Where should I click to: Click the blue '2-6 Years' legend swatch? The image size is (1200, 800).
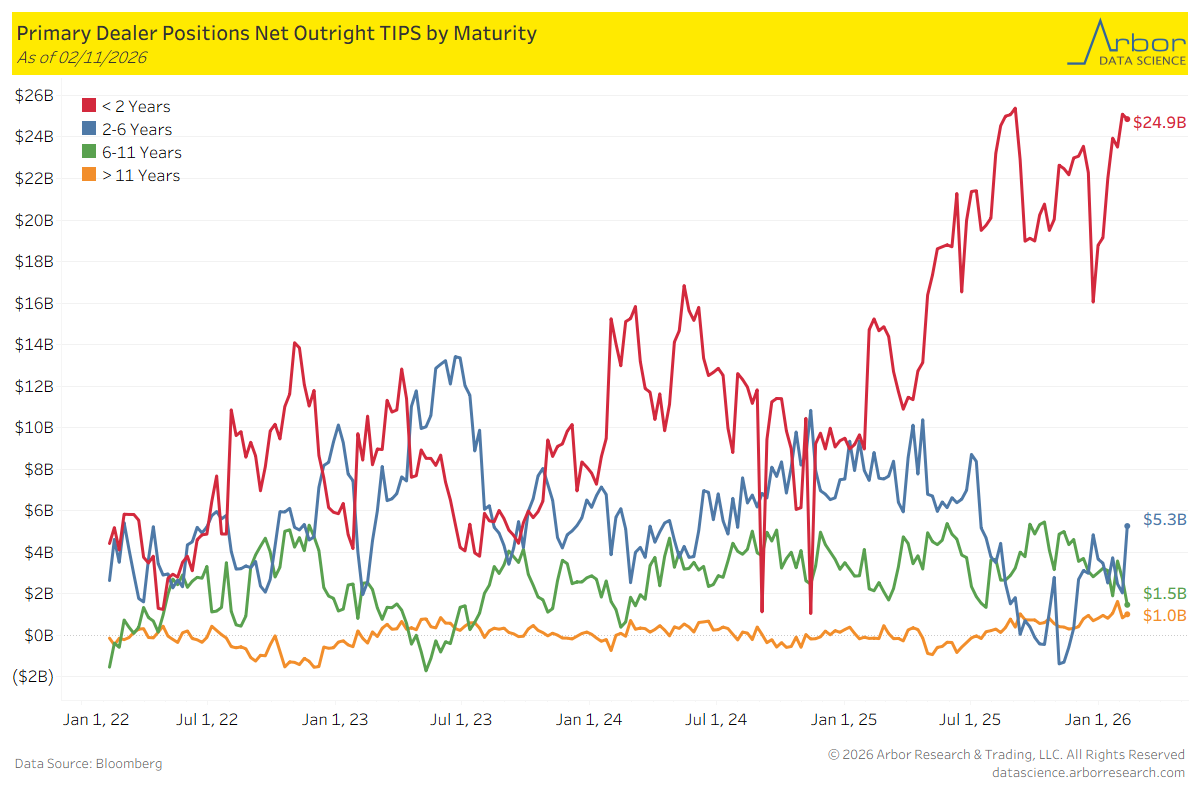[x=88, y=129]
